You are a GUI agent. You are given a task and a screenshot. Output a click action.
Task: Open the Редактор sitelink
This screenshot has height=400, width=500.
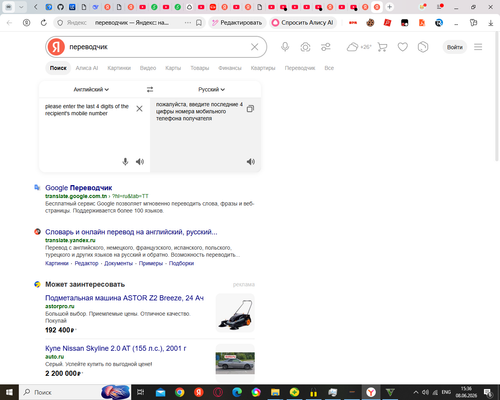click(86, 263)
